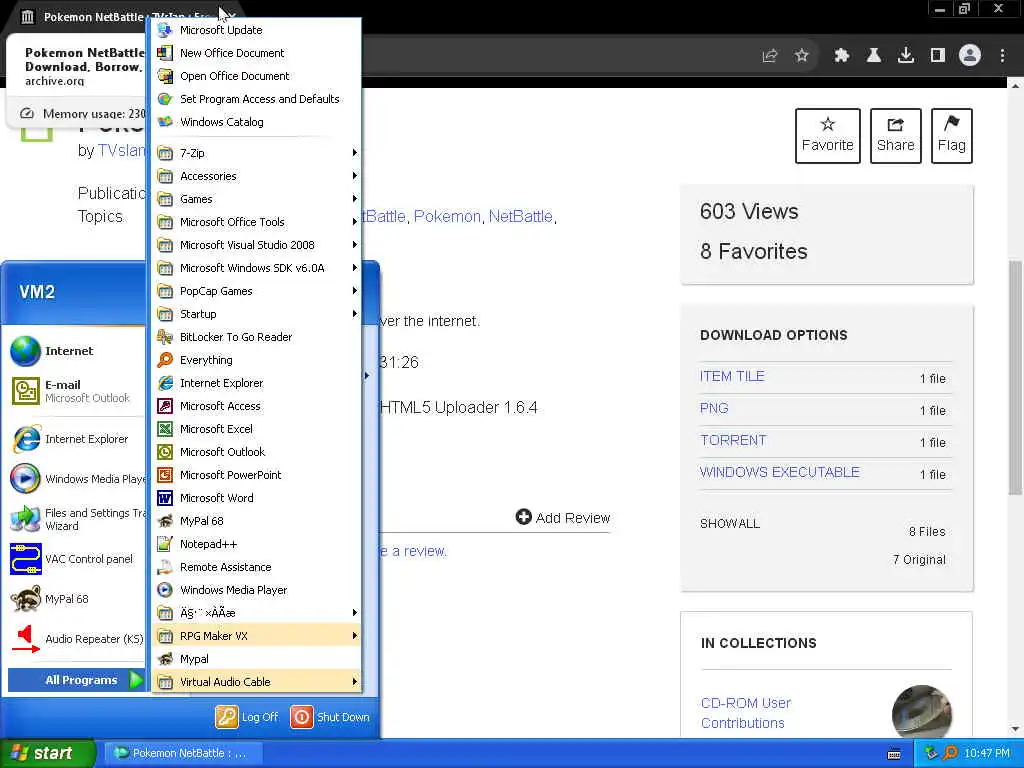This screenshot has width=1024, height=768.
Task: Expand Microsoft Visual Studio 2008 folder
Action: tap(257, 245)
